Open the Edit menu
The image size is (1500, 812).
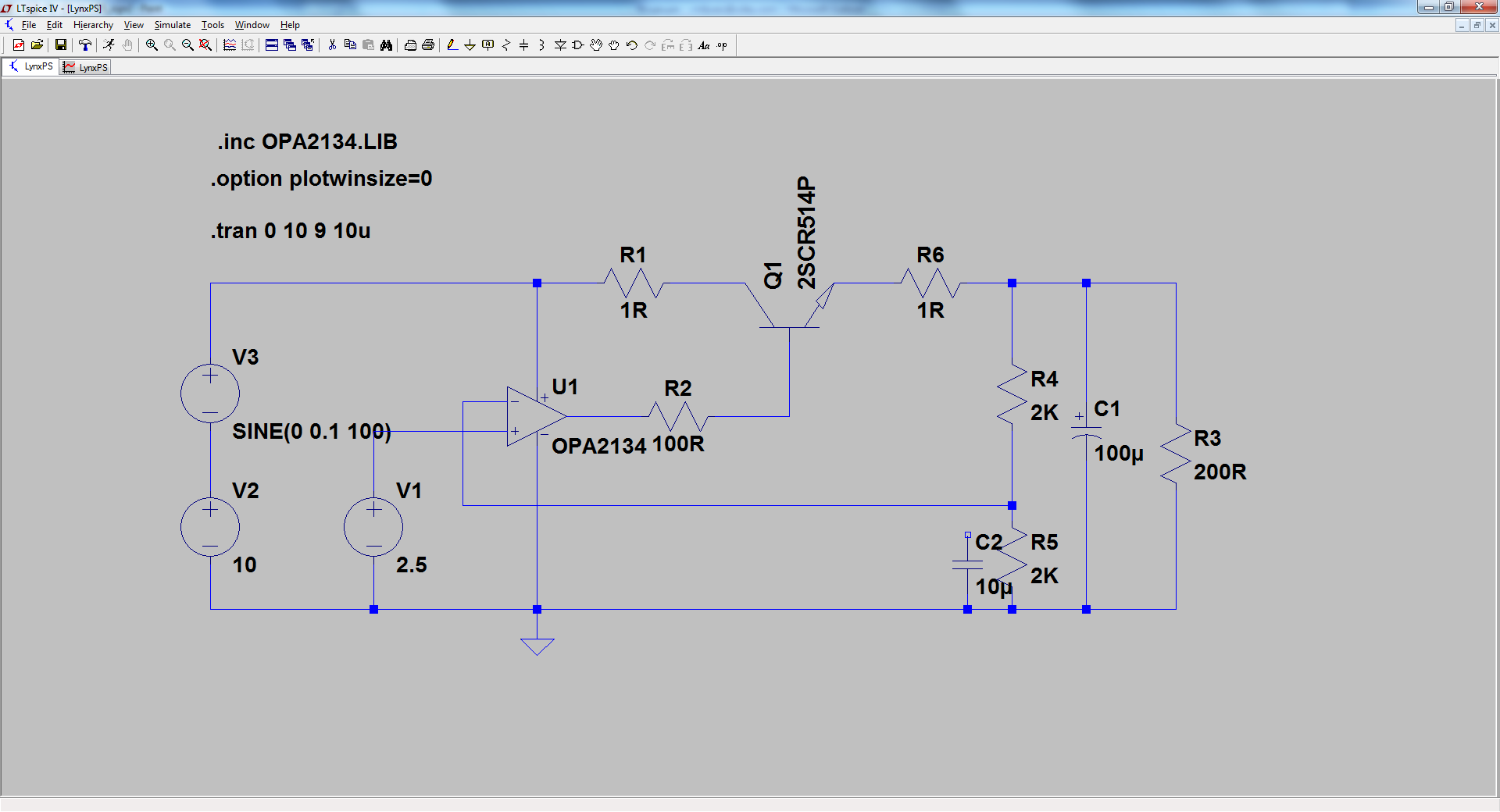(55, 25)
